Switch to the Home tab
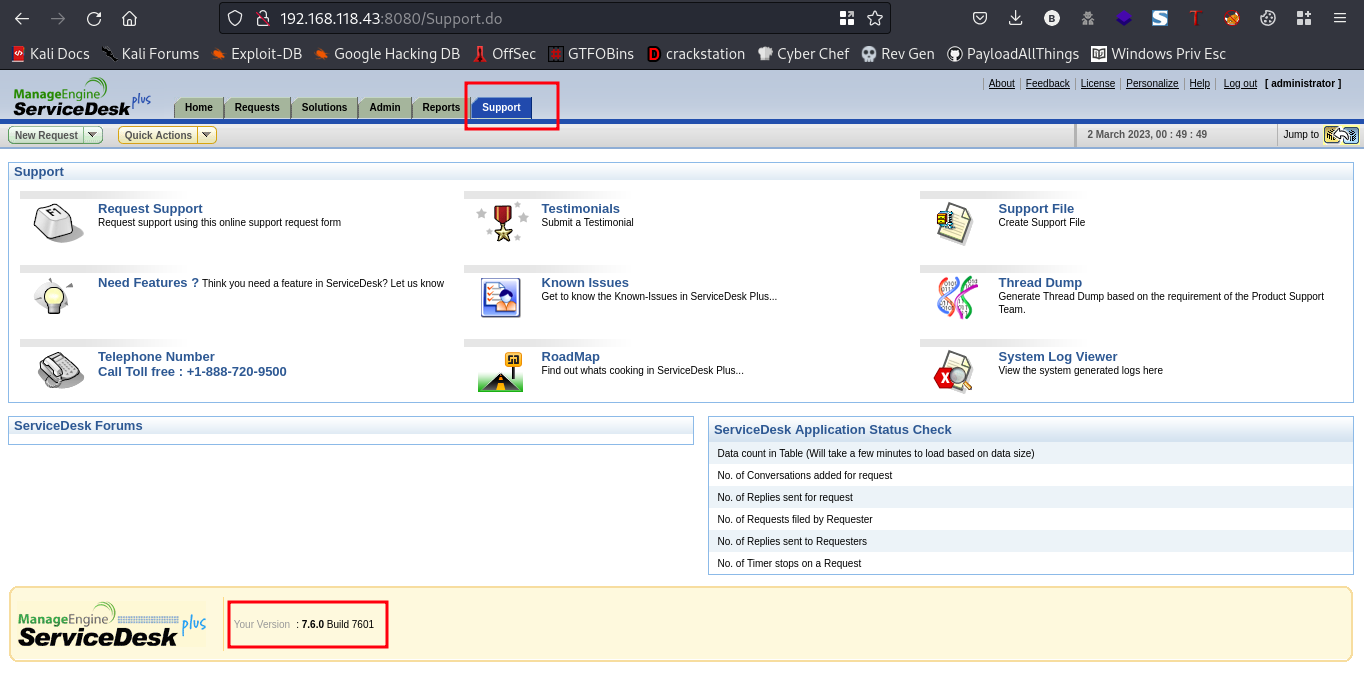The width and height of the screenshot is (1364, 693). coord(198,108)
